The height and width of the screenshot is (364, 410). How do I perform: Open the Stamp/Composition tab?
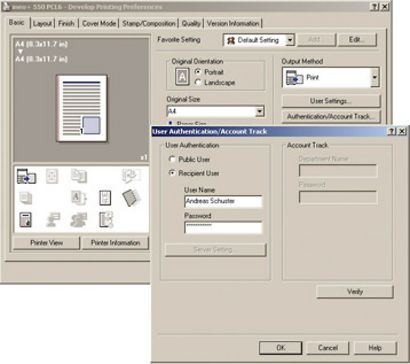coord(149,23)
